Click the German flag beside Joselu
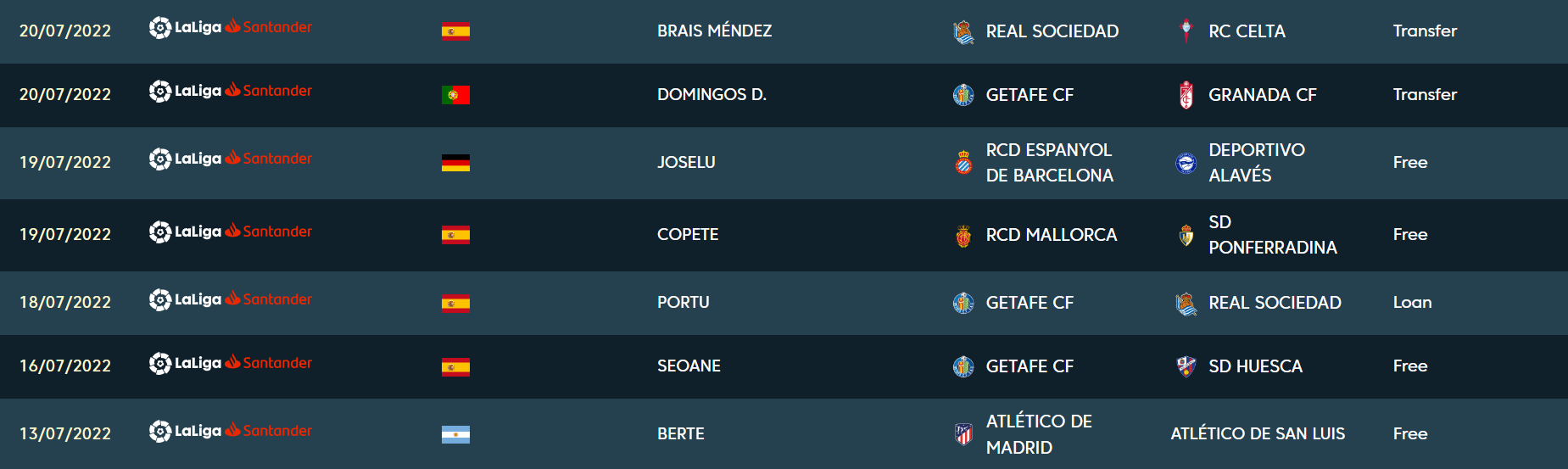1568x469 pixels. pyautogui.click(x=455, y=163)
